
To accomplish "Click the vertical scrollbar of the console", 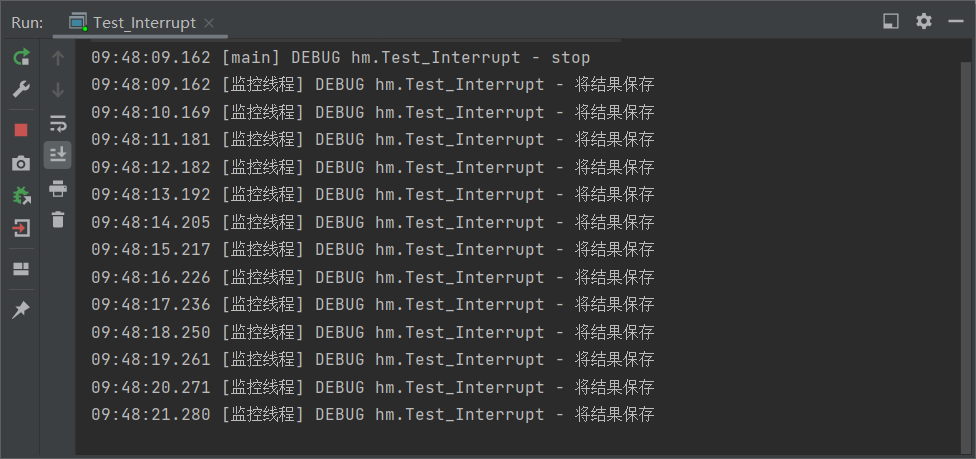I will [x=965, y=247].
